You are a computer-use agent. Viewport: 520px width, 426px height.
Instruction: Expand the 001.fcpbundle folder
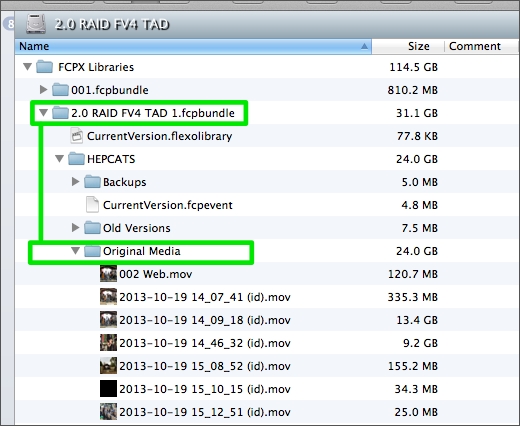click(43, 89)
